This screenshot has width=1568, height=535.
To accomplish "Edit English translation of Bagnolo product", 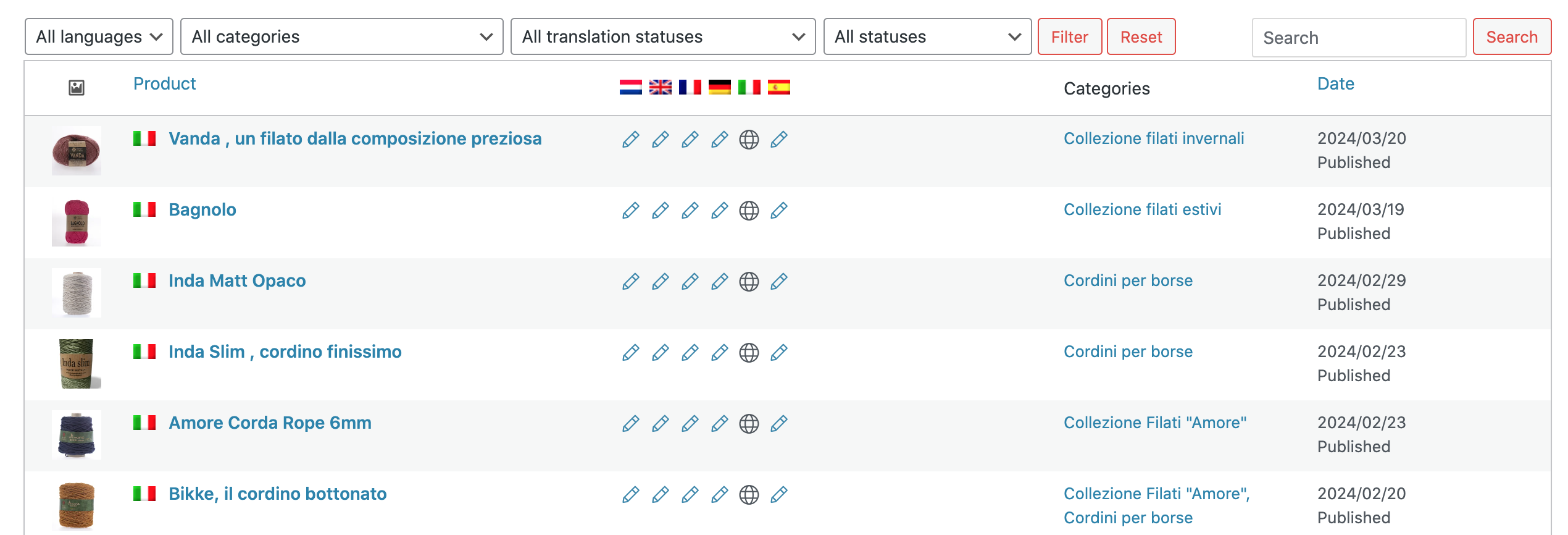I will pyautogui.click(x=660, y=211).
